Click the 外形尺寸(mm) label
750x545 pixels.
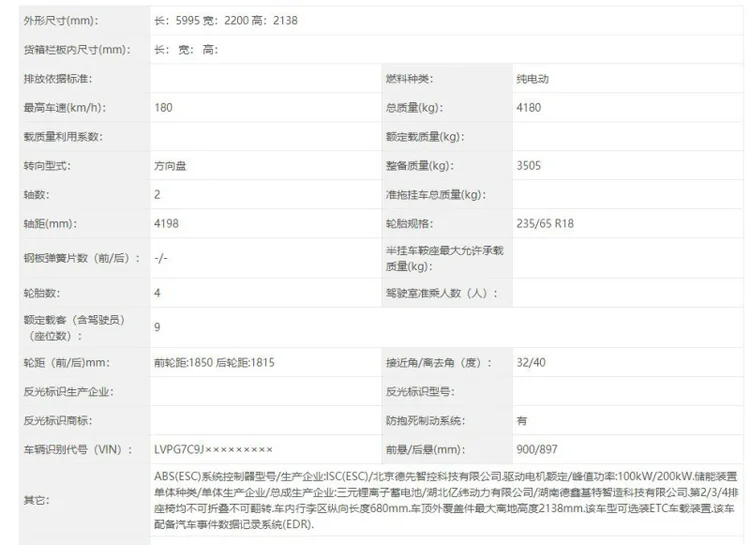[x=61, y=21]
